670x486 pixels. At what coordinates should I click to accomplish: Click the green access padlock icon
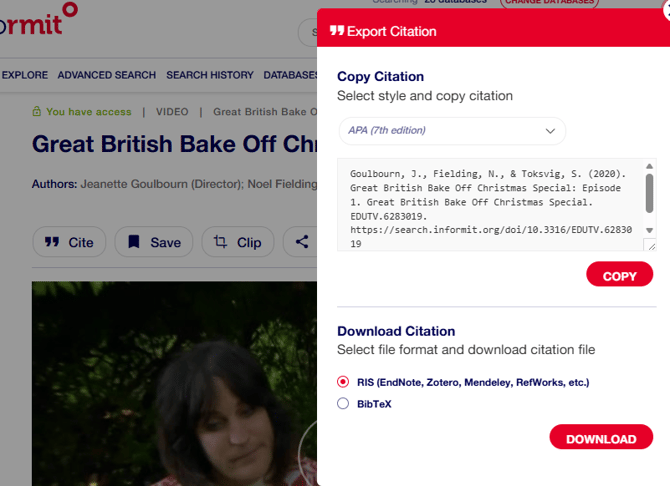(37, 112)
